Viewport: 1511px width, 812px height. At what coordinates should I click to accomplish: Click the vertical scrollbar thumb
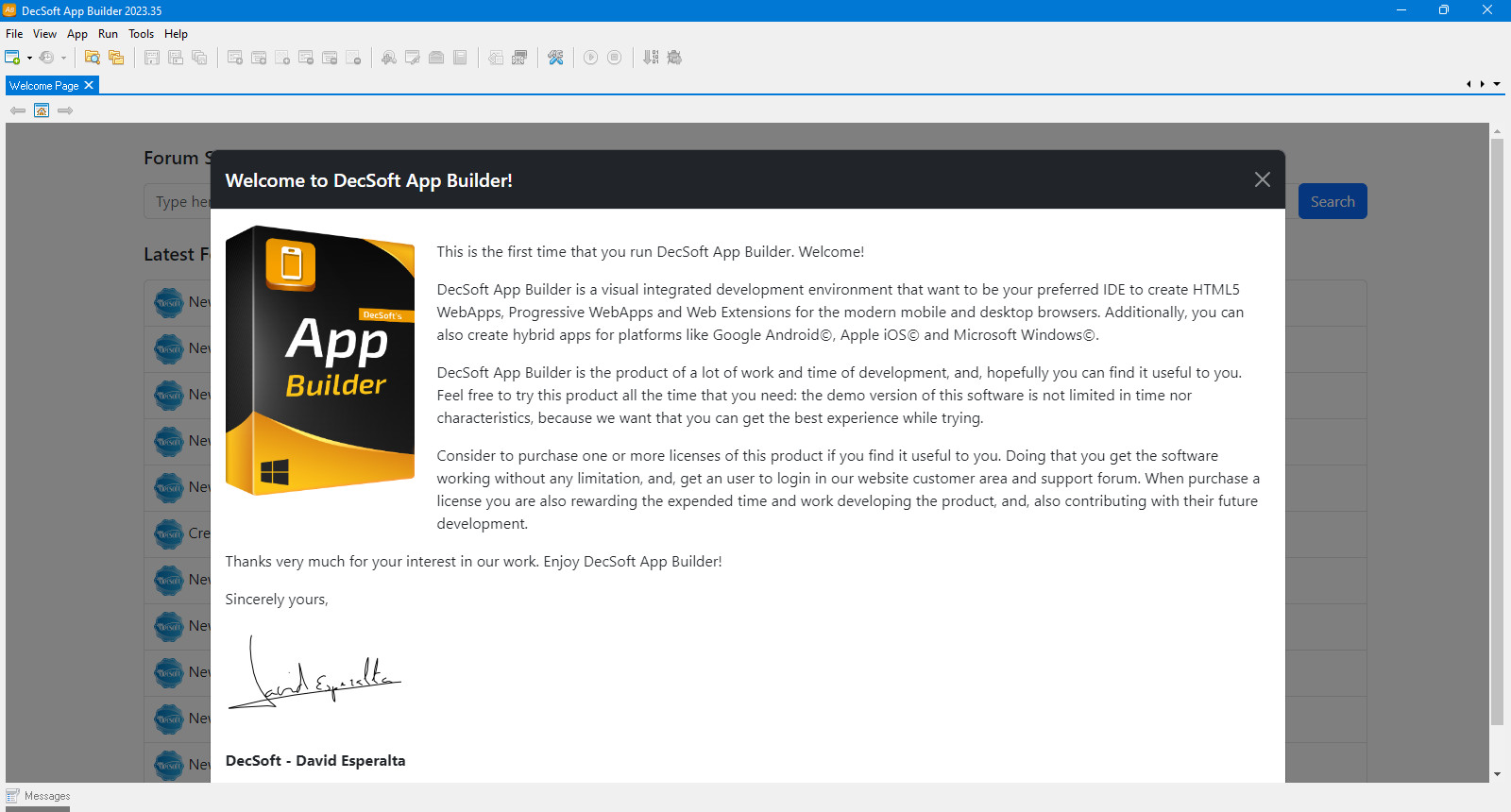point(1497,431)
